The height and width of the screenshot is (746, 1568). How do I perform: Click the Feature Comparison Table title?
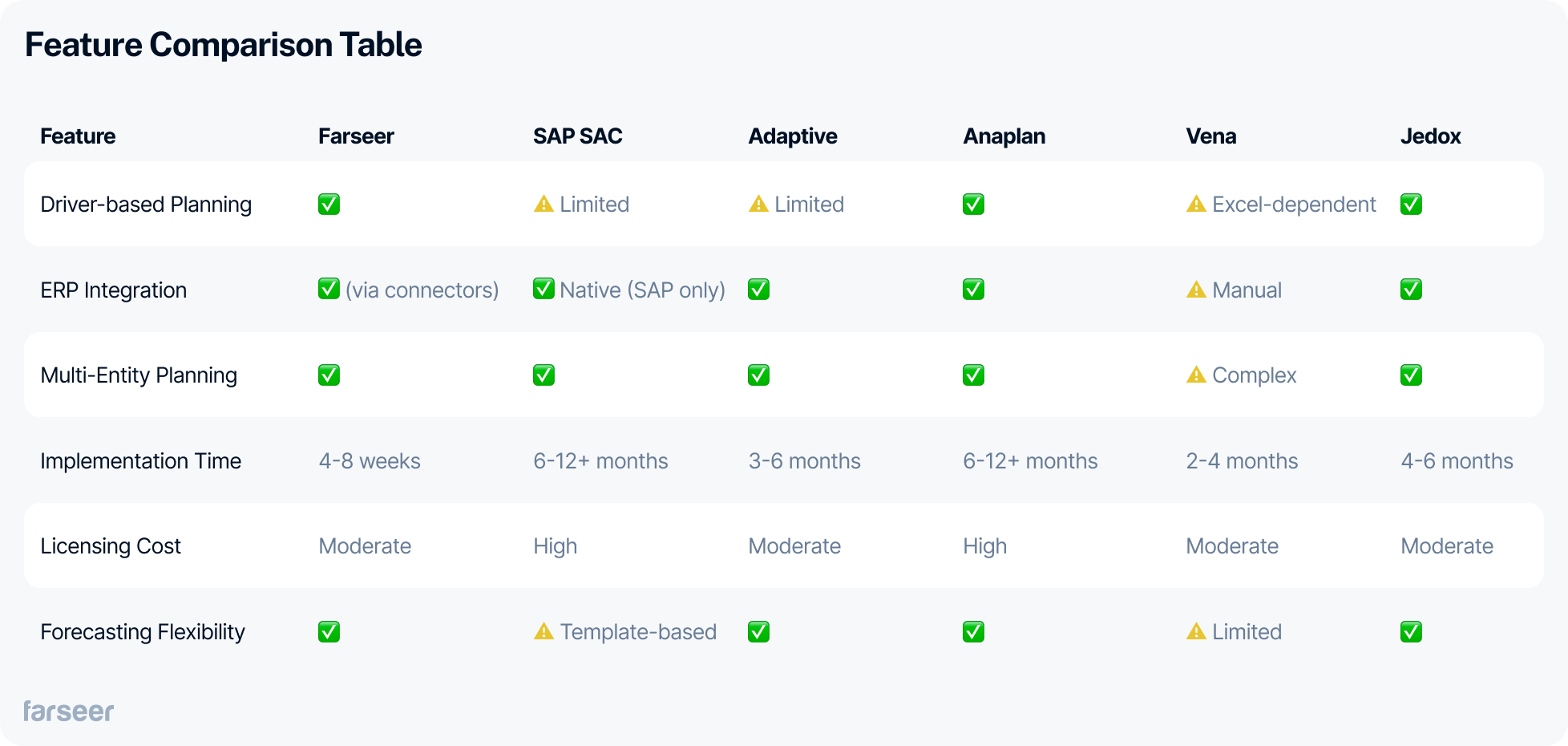click(224, 45)
